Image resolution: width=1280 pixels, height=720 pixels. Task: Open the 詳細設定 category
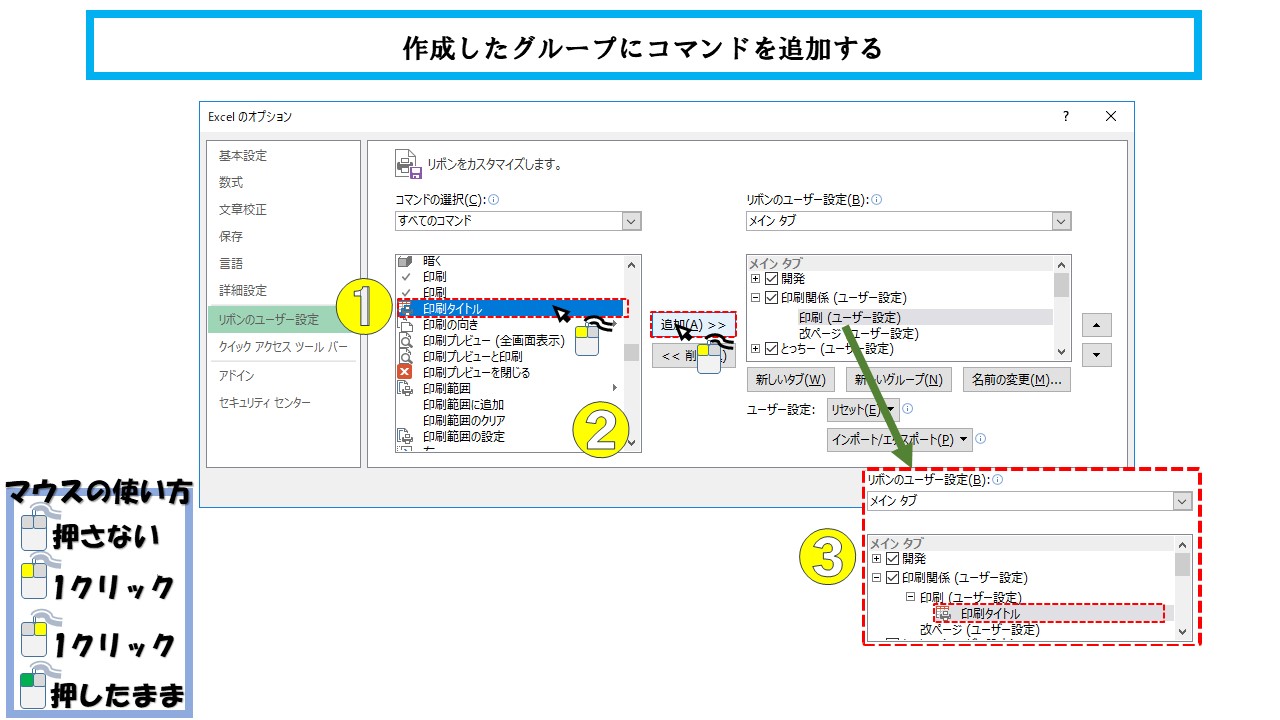pos(243,291)
